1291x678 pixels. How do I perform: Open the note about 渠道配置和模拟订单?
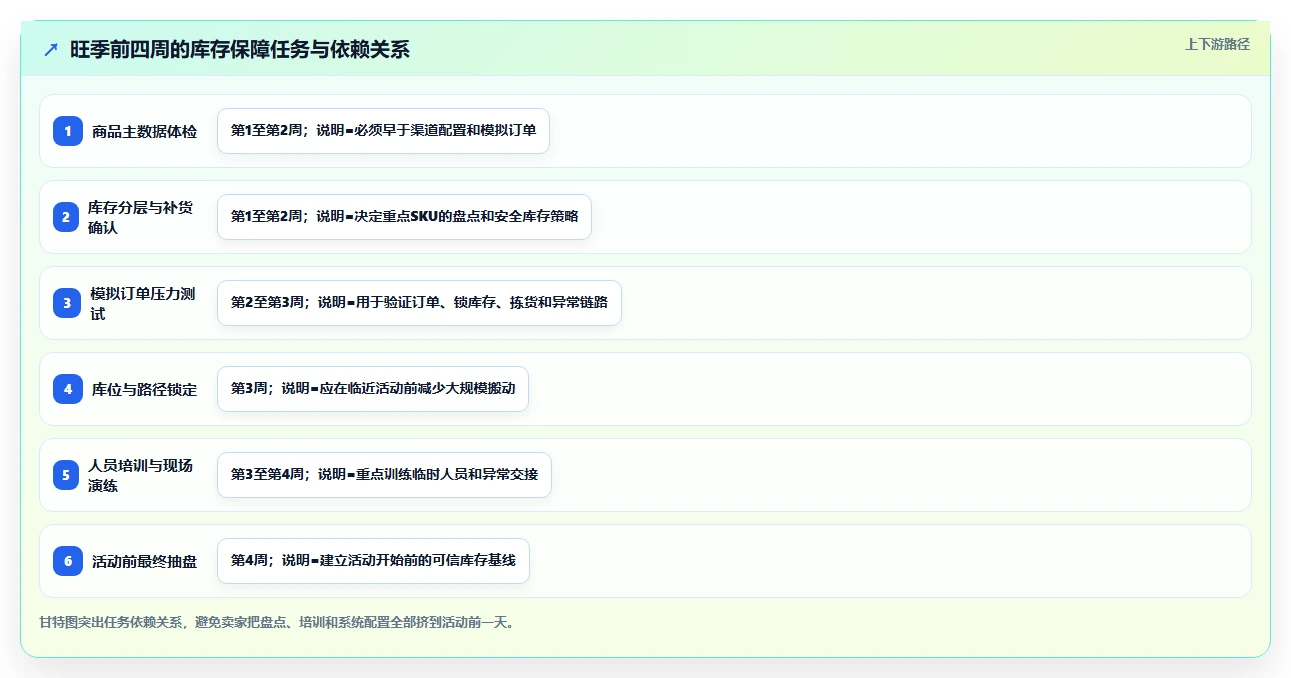click(383, 131)
